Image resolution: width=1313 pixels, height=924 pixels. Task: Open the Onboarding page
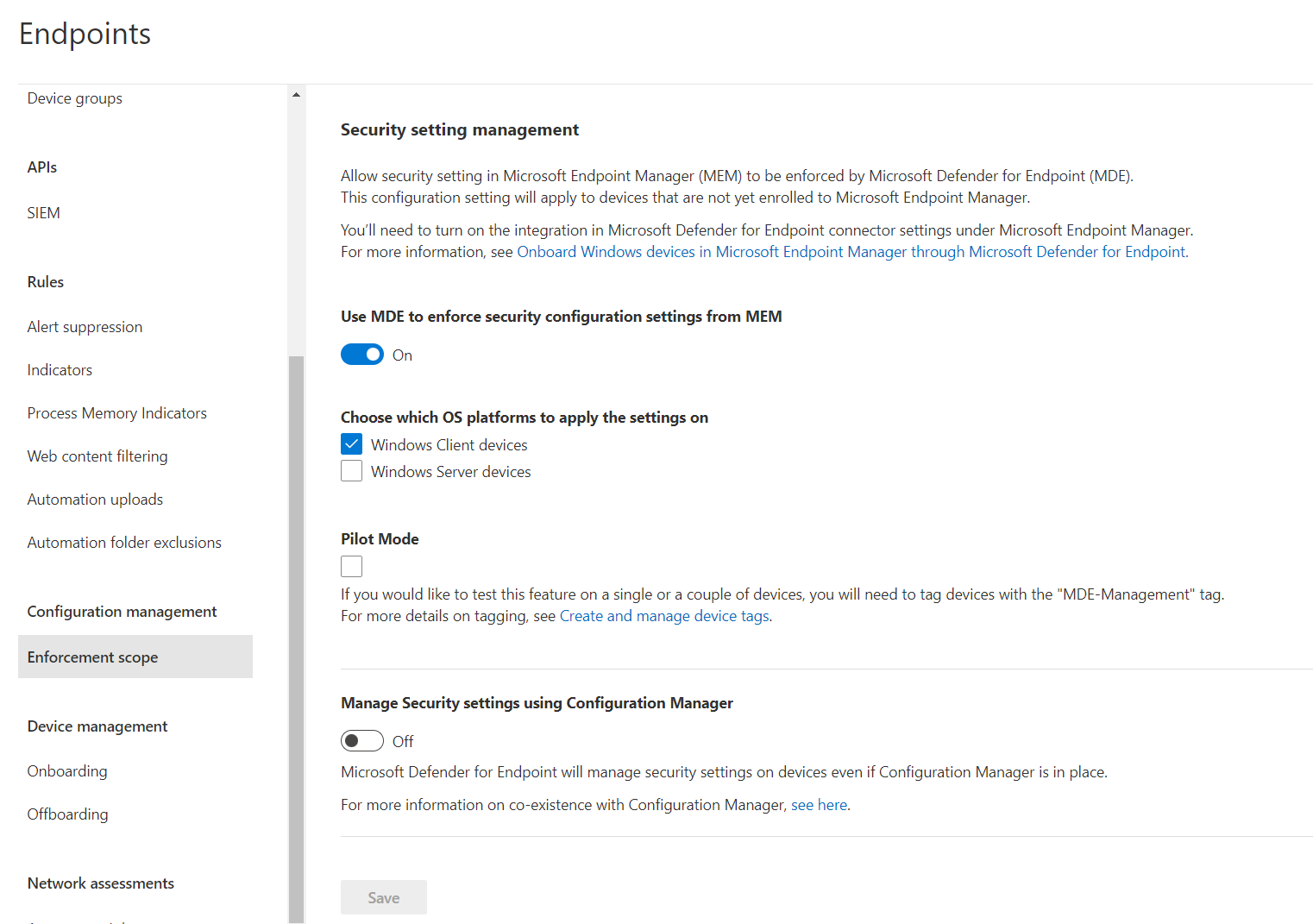[x=67, y=770]
